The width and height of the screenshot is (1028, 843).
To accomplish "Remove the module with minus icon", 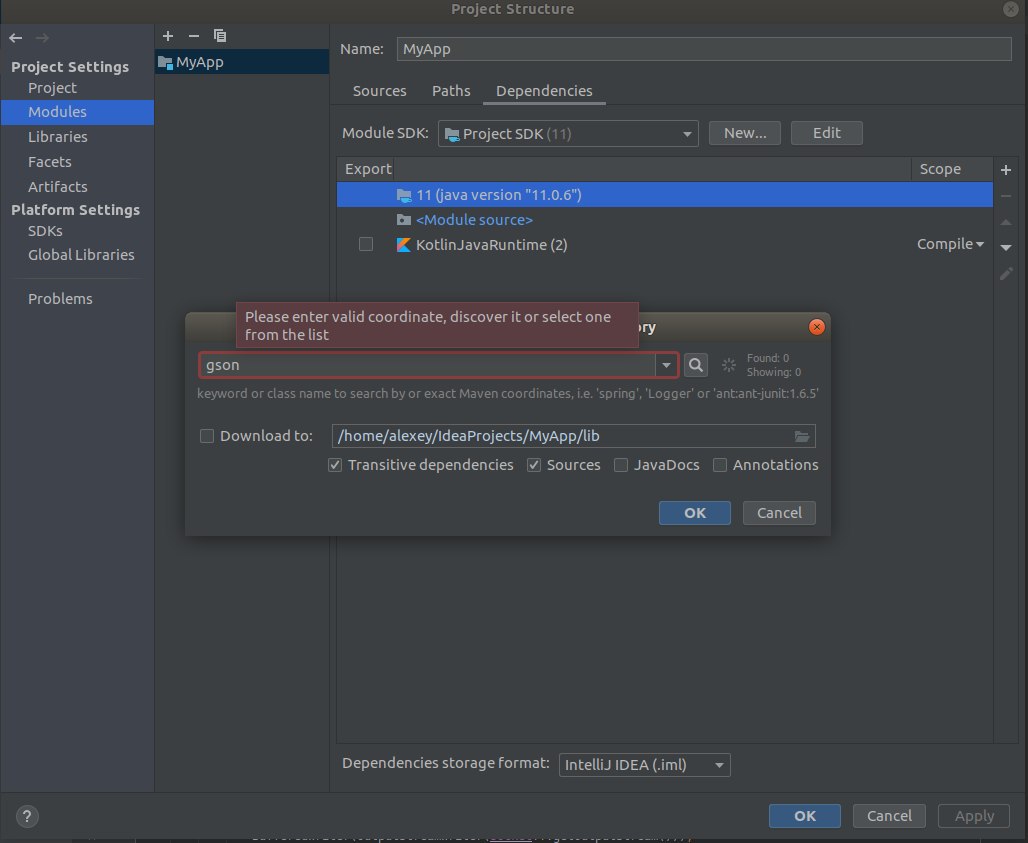I will [193, 36].
